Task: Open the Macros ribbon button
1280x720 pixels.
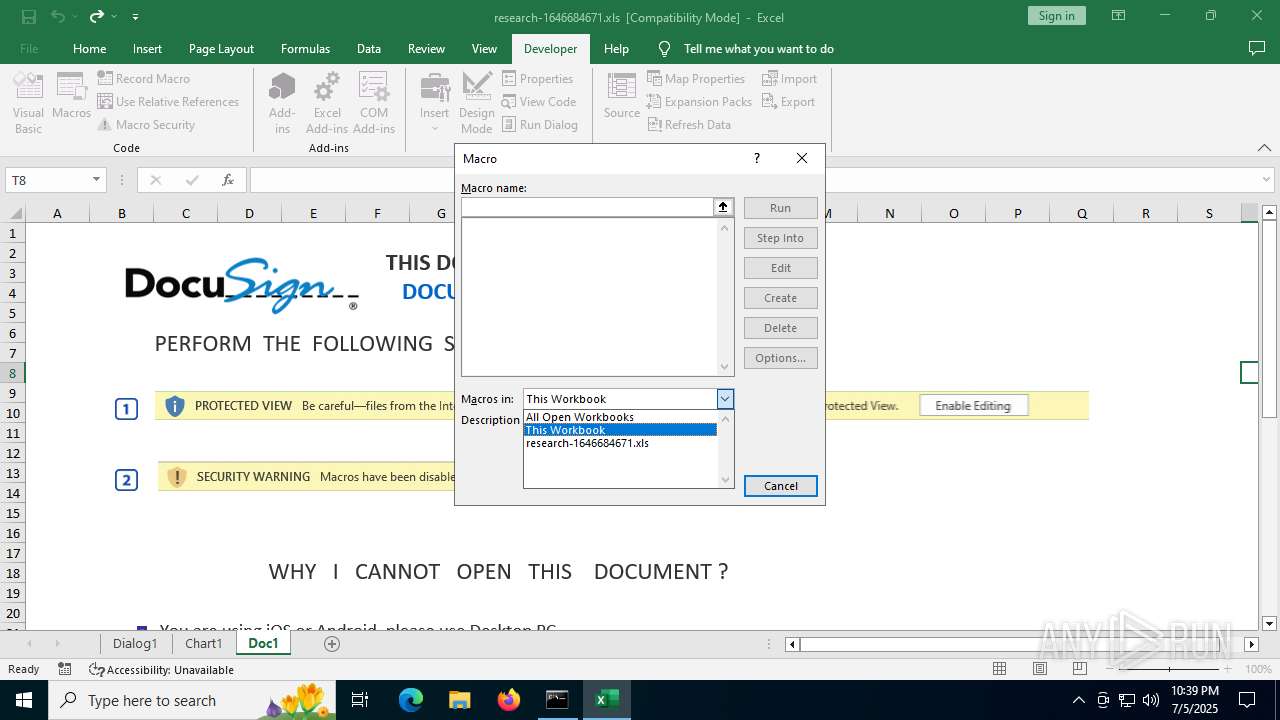Action: [x=71, y=96]
